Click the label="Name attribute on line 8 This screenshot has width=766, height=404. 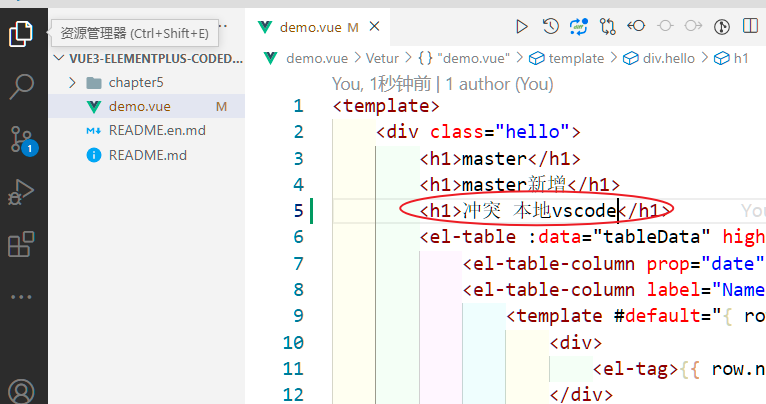point(706,290)
